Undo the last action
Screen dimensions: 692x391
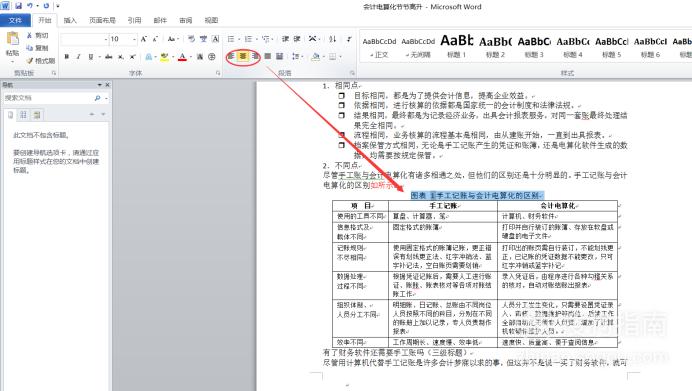coord(30,6)
